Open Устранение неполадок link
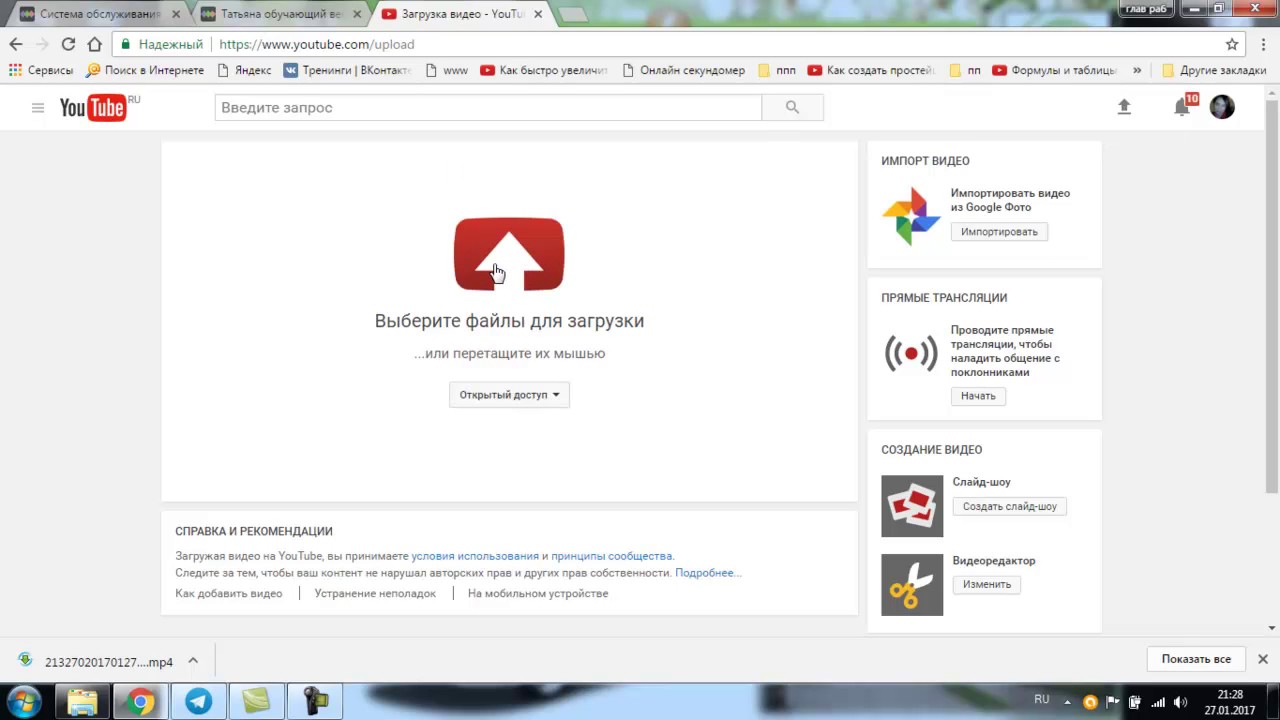The width and height of the screenshot is (1280, 720). pyautogui.click(x=375, y=593)
